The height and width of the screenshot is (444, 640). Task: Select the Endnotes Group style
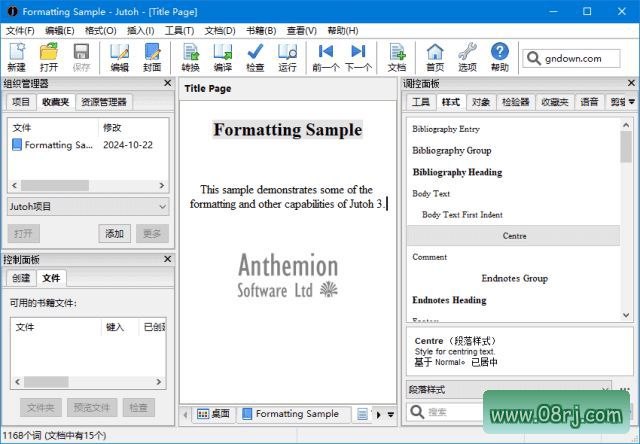tap(514, 278)
